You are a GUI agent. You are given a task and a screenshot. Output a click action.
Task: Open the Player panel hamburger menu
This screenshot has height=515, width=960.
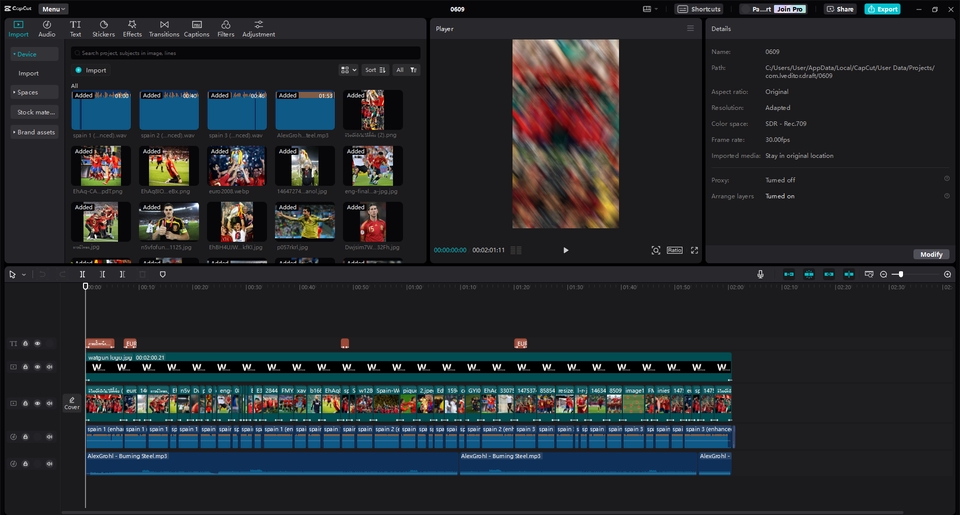(690, 29)
